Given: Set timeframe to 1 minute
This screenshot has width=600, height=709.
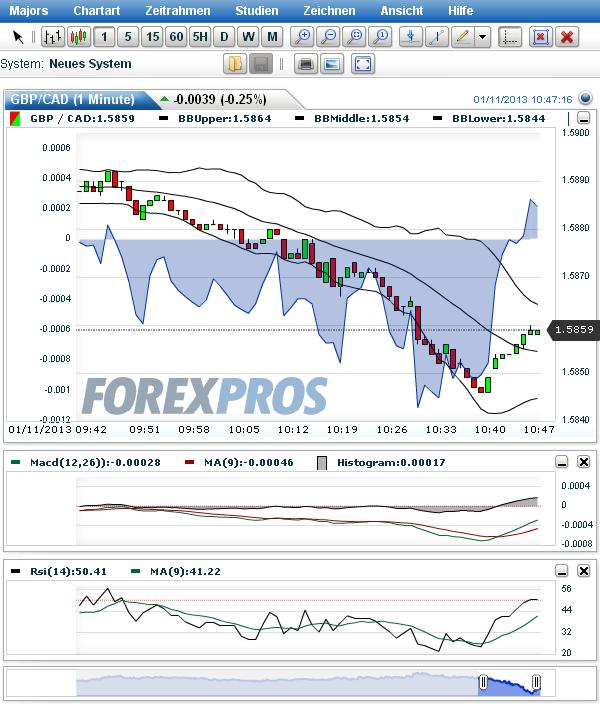Looking at the screenshot, I should coord(104,37).
